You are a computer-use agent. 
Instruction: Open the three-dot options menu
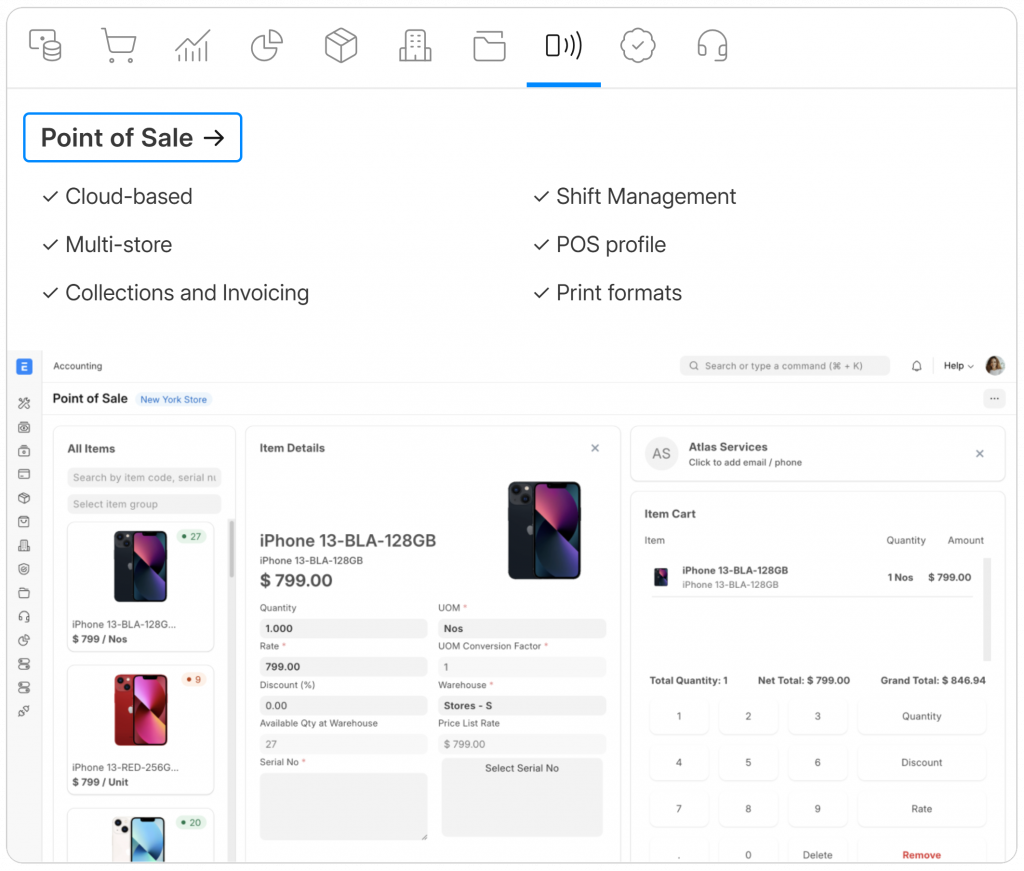coord(993,399)
